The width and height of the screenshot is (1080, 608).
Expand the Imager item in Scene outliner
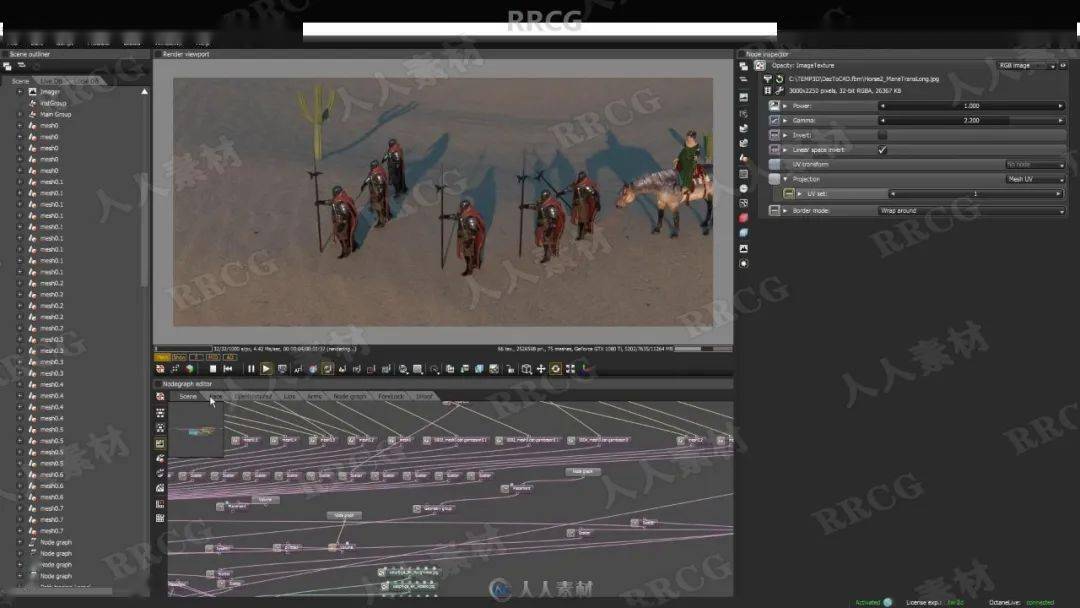[19, 92]
